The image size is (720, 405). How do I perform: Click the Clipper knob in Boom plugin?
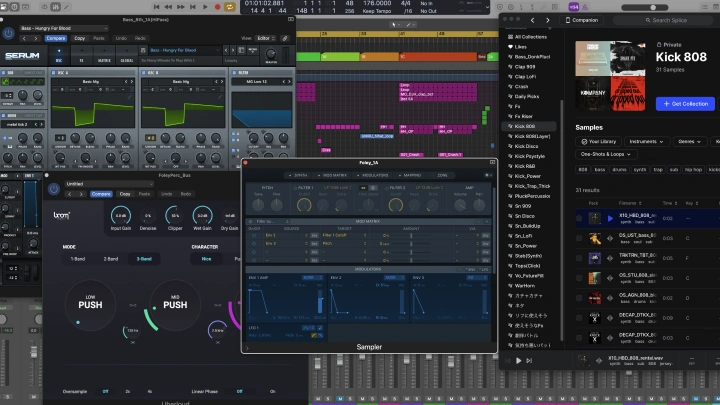pyautogui.click(x=175, y=216)
